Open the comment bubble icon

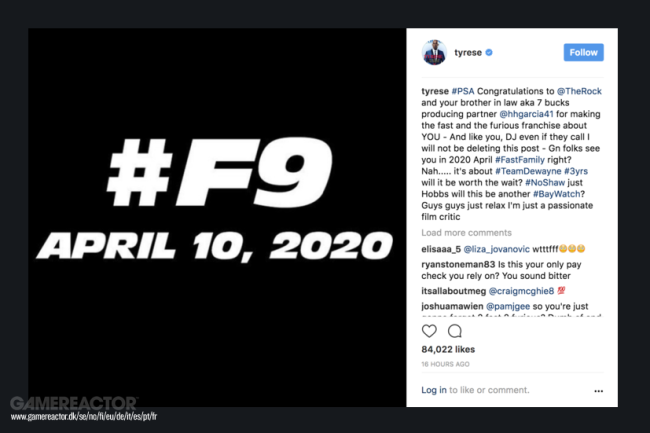coord(455,331)
